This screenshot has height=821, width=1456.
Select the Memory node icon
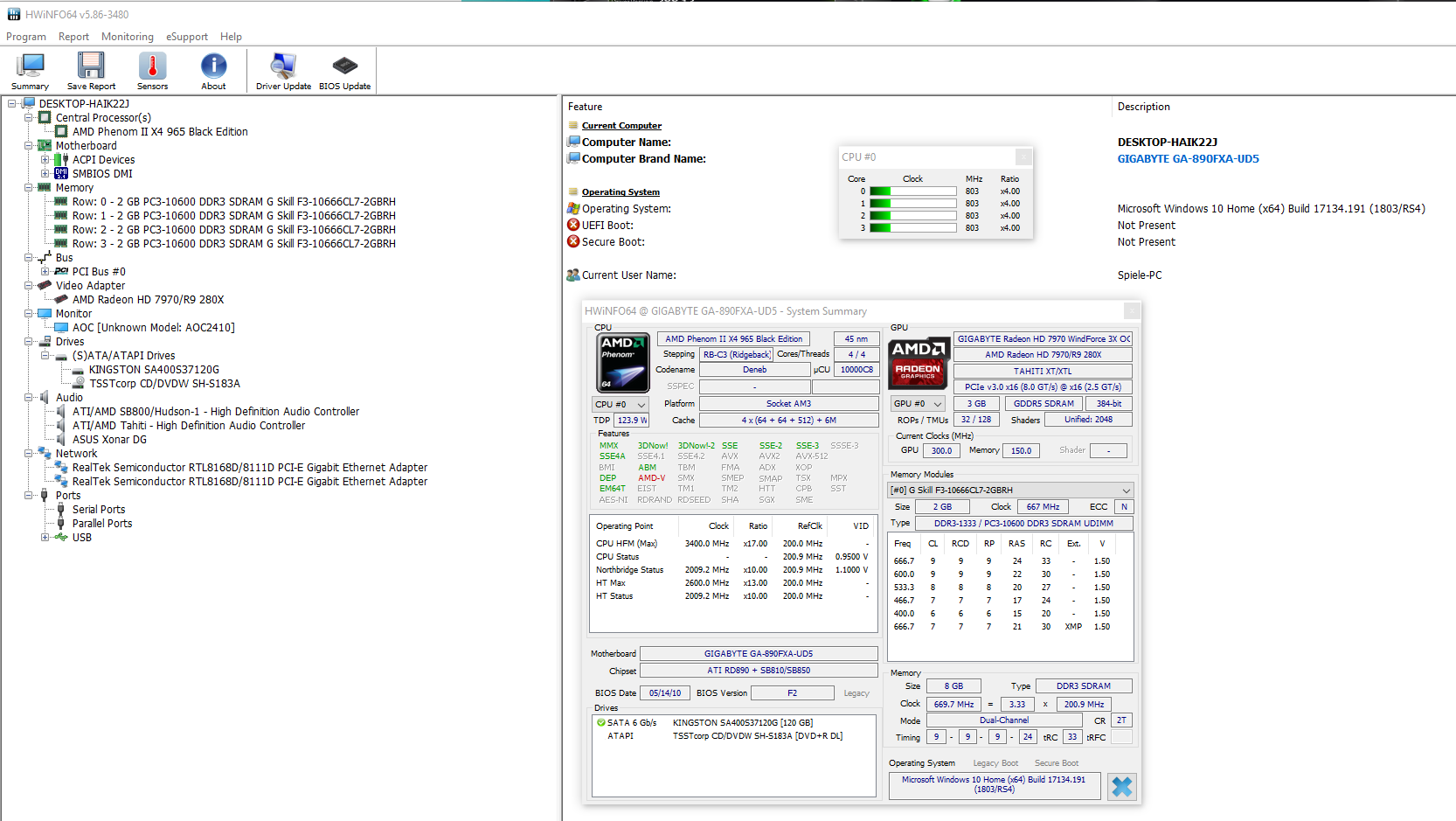click(45, 187)
